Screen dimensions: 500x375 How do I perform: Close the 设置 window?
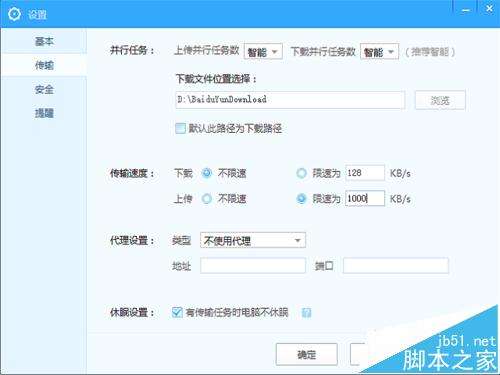click(x=489, y=9)
